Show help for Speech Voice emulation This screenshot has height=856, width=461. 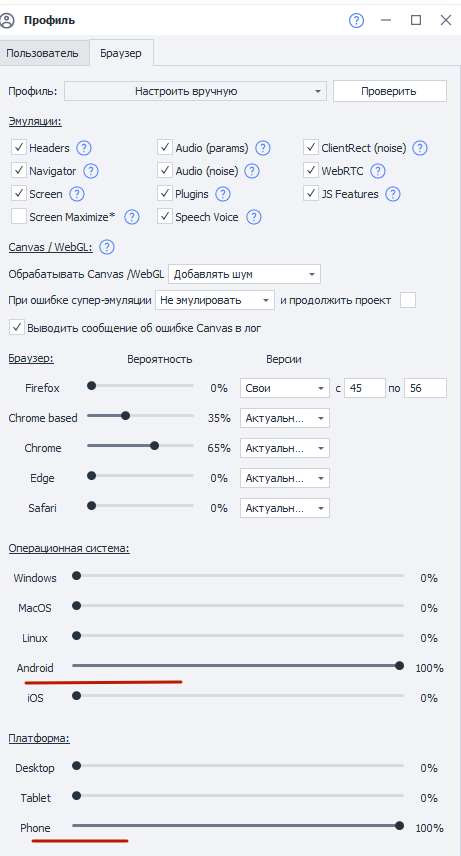tap(253, 217)
